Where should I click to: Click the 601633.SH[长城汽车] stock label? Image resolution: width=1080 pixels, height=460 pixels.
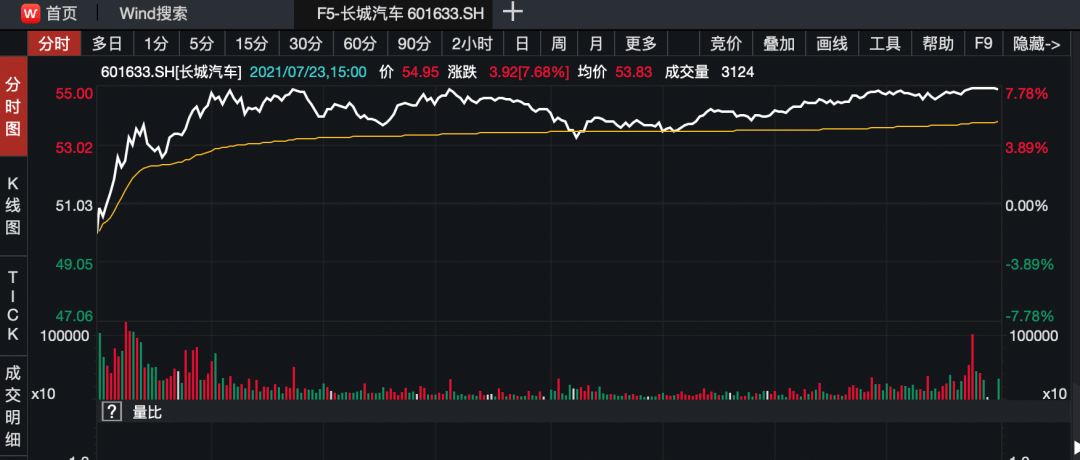(172, 72)
